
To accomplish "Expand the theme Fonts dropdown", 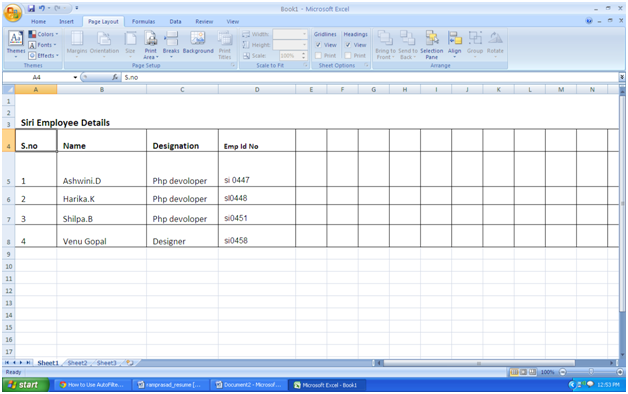I will pos(42,45).
